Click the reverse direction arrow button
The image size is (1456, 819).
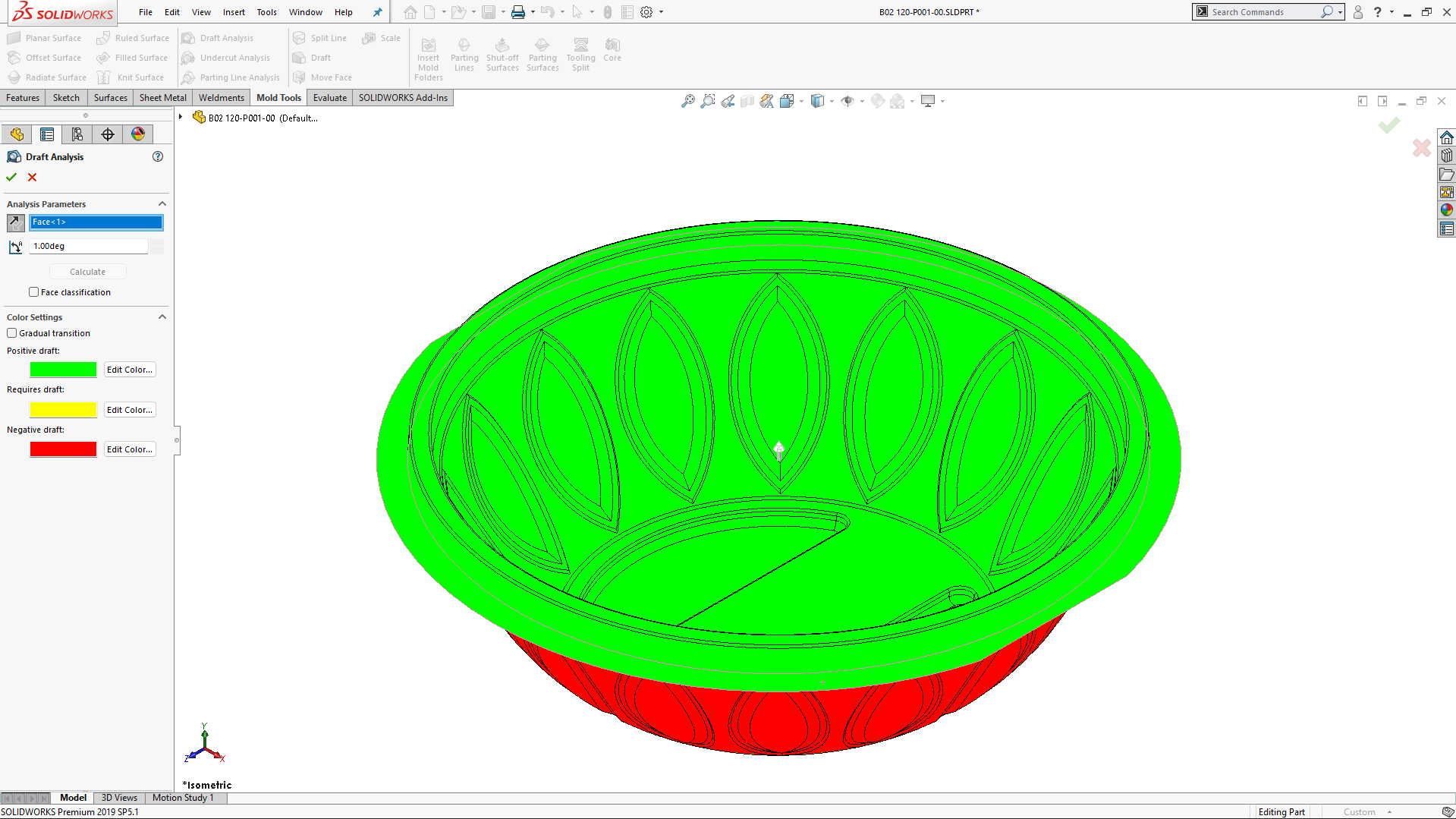tap(15, 222)
